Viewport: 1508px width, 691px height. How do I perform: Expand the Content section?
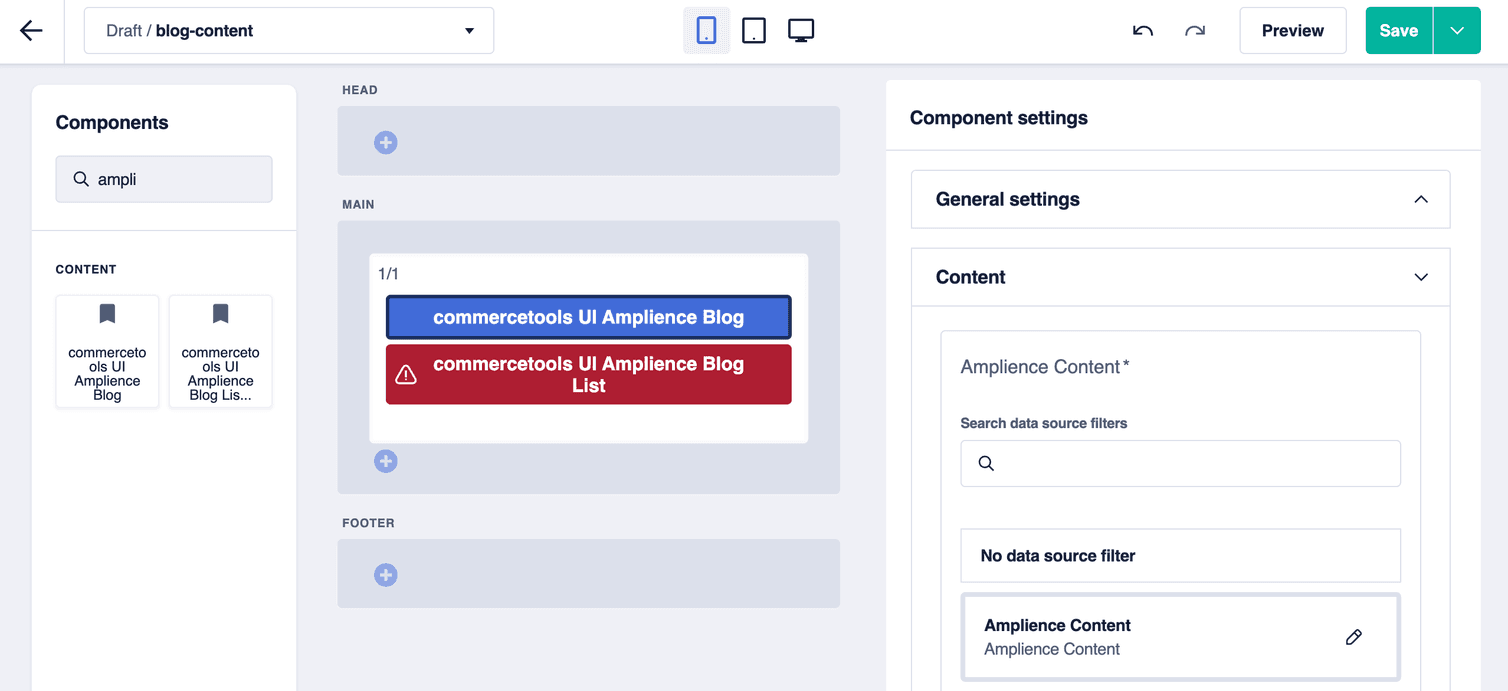point(1421,277)
